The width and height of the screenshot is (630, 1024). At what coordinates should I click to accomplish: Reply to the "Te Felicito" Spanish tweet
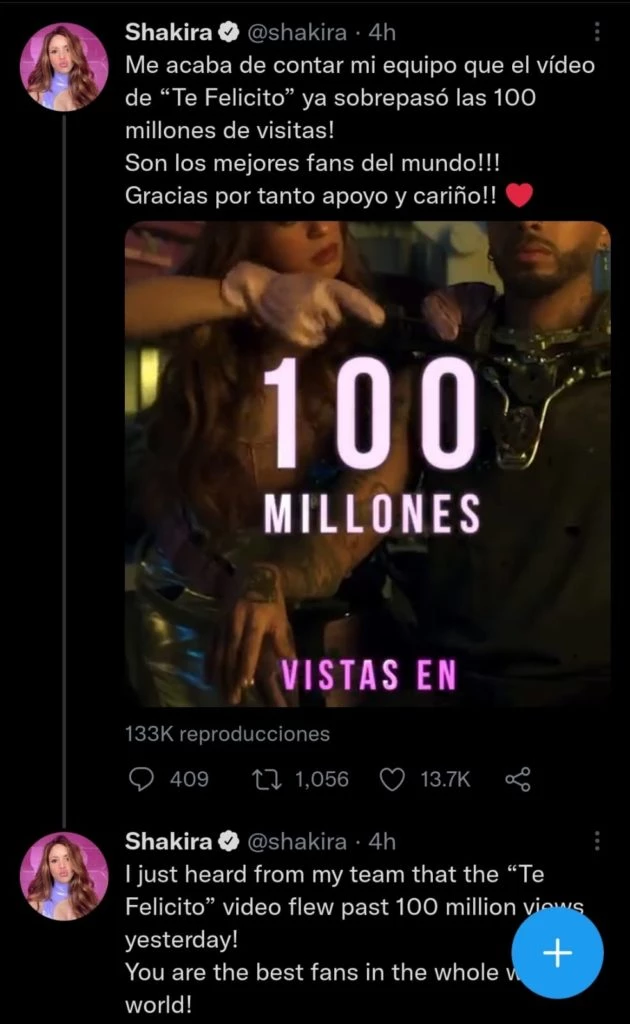point(143,779)
